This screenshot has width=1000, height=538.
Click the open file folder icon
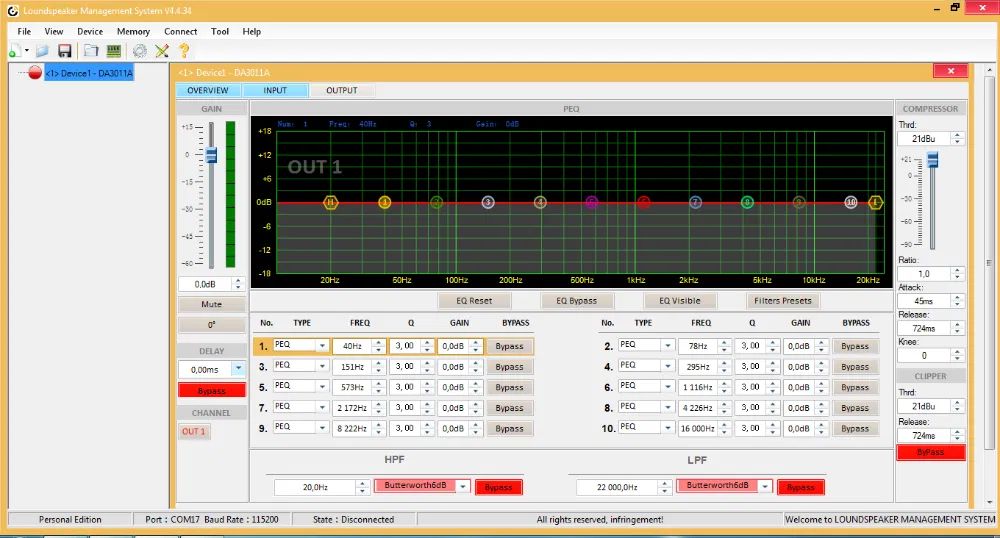tap(43, 51)
